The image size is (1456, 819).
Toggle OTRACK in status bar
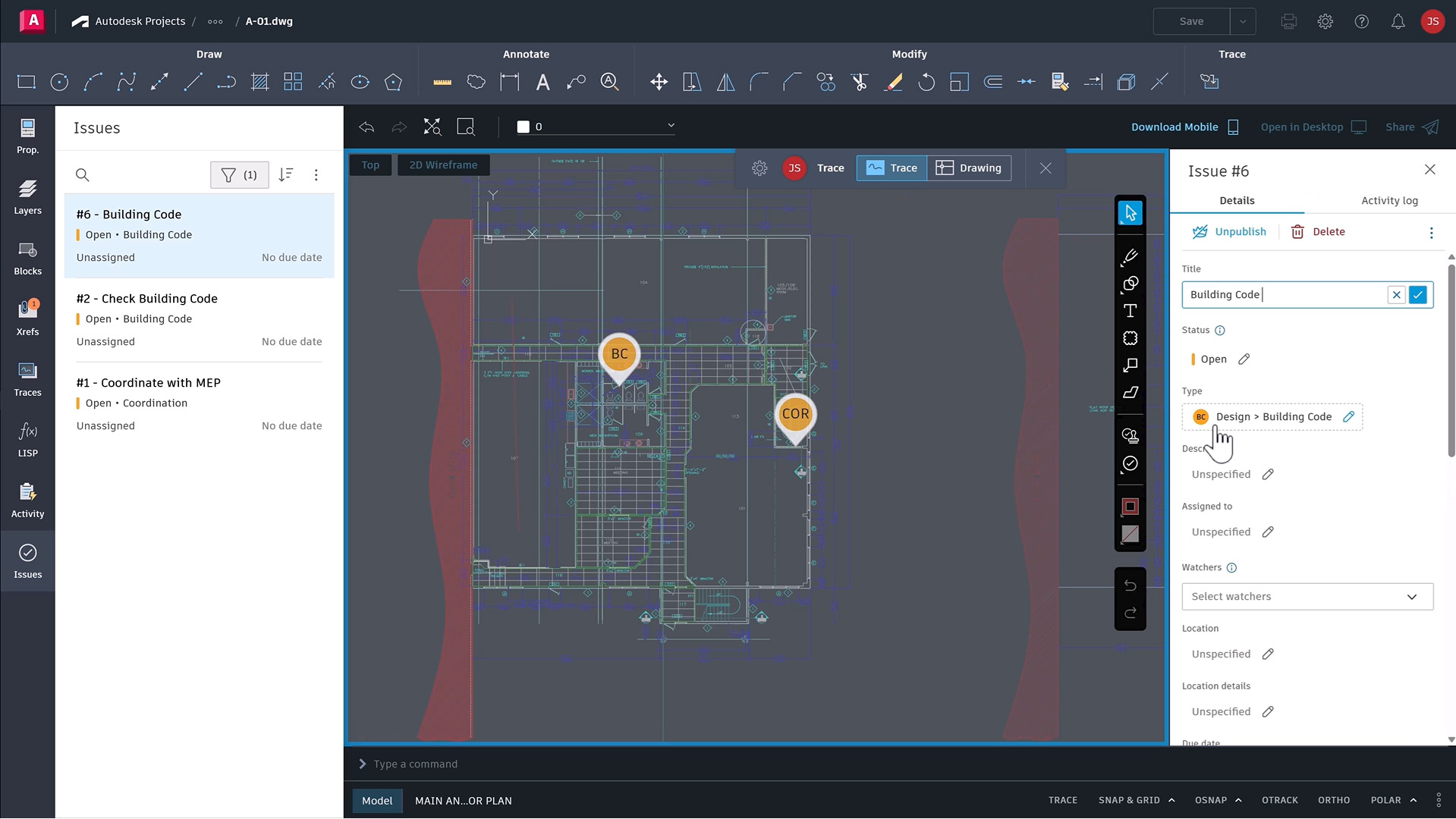pos(1279,800)
